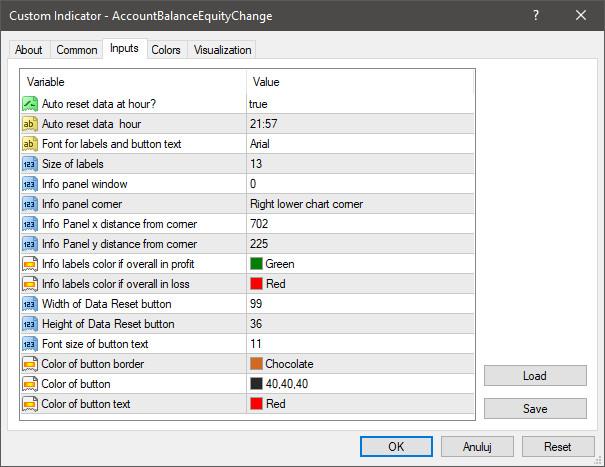Click the integer icon for Info Panel x distance

[x=30, y=224]
